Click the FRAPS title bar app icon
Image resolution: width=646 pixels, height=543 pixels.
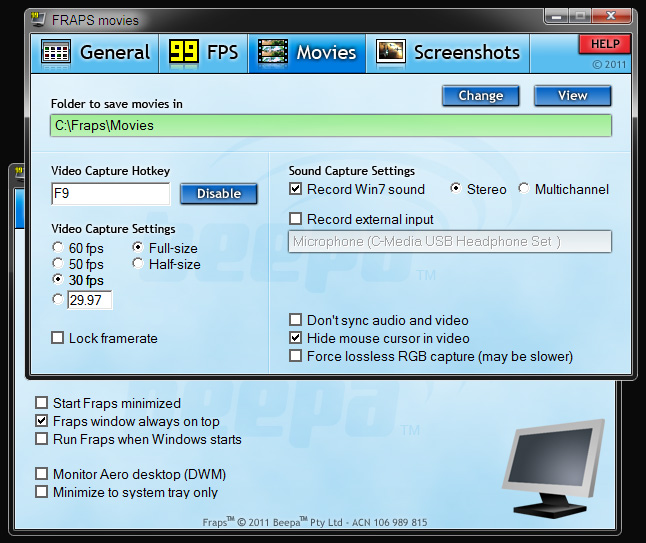click(x=38, y=19)
